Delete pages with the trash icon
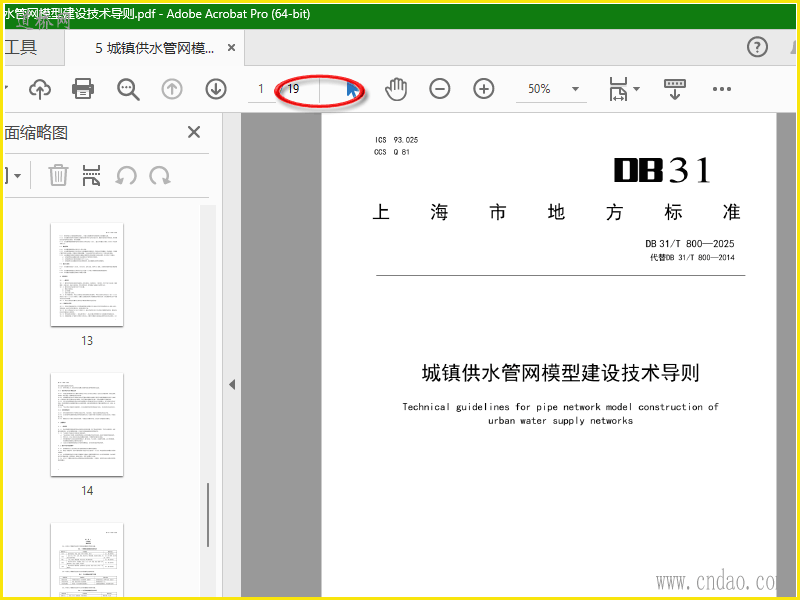The height and width of the screenshot is (600, 800). tap(58, 175)
